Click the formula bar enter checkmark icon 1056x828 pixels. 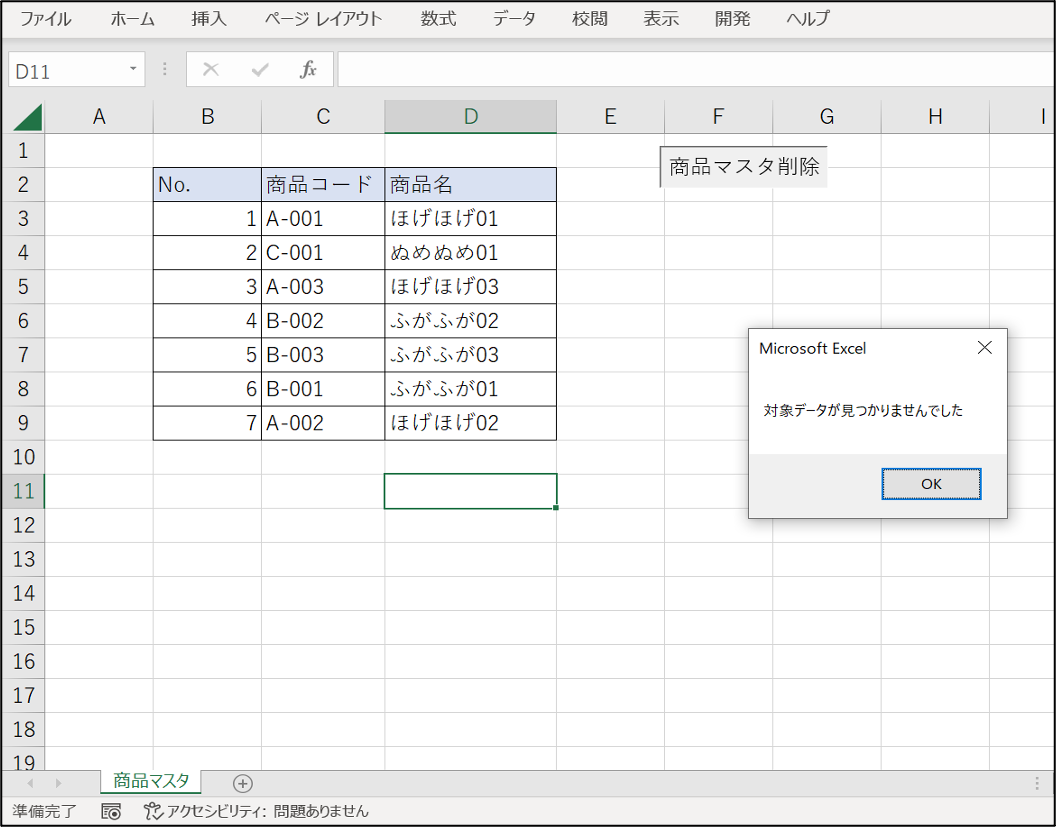(x=260, y=70)
